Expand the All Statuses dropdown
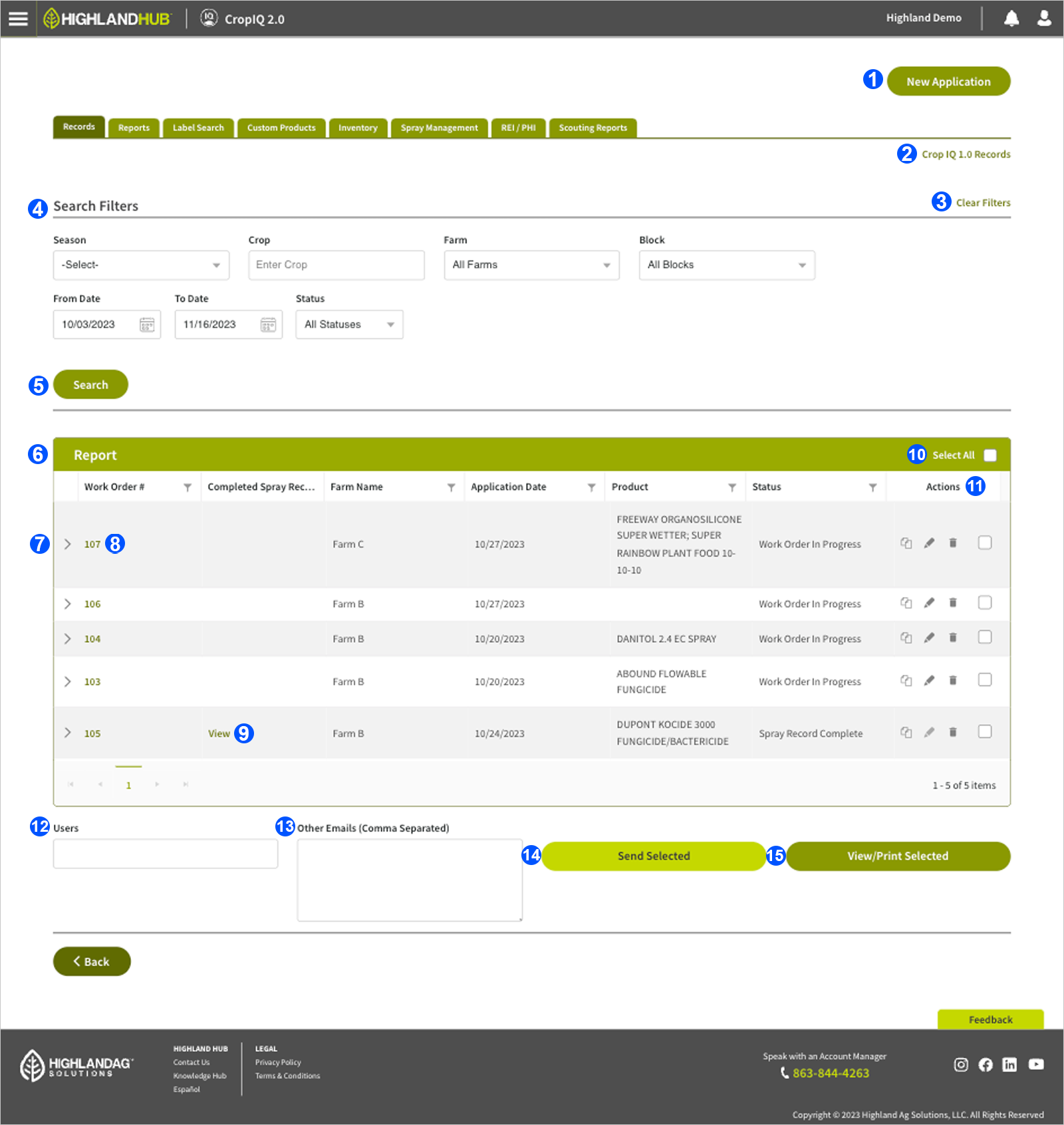Image resolution: width=1064 pixels, height=1125 pixels. click(349, 324)
